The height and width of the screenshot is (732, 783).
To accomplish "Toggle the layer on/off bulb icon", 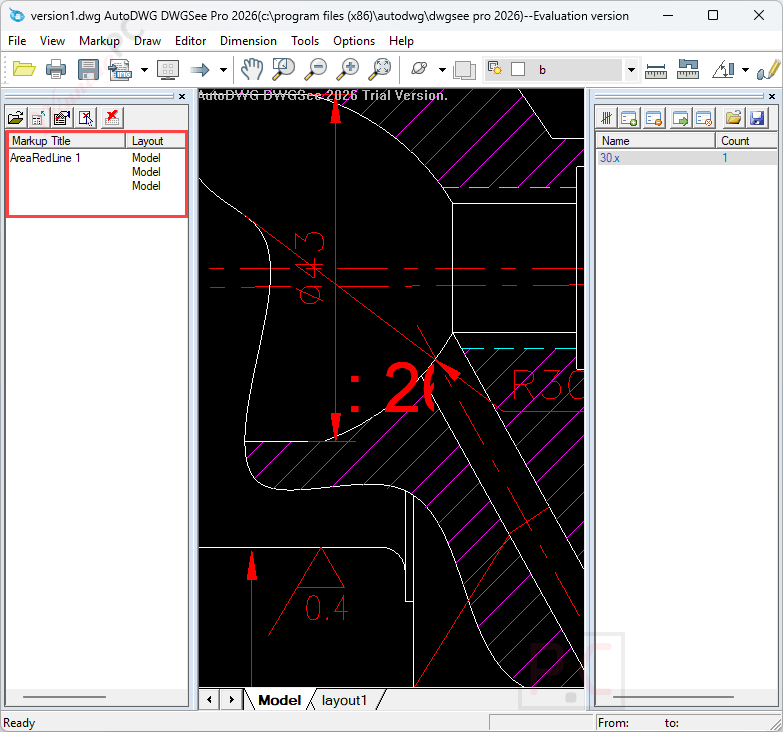I will coord(495,69).
